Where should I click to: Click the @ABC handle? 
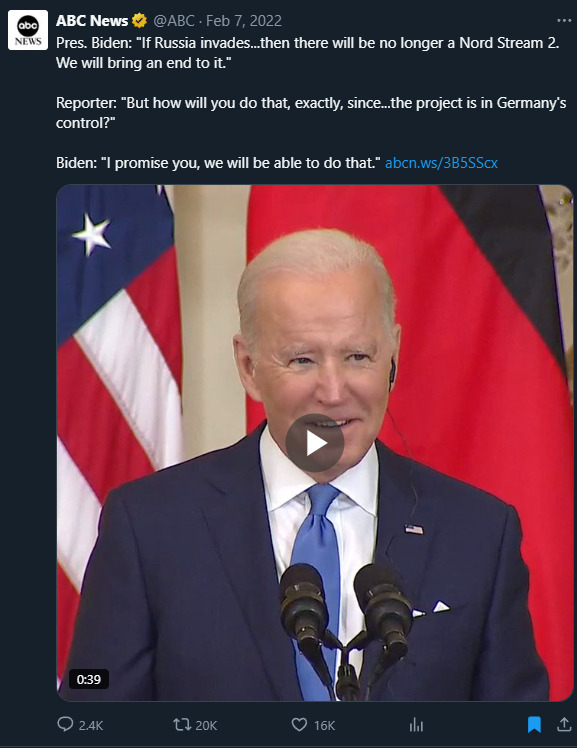pyautogui.click(x=174, y=21)
